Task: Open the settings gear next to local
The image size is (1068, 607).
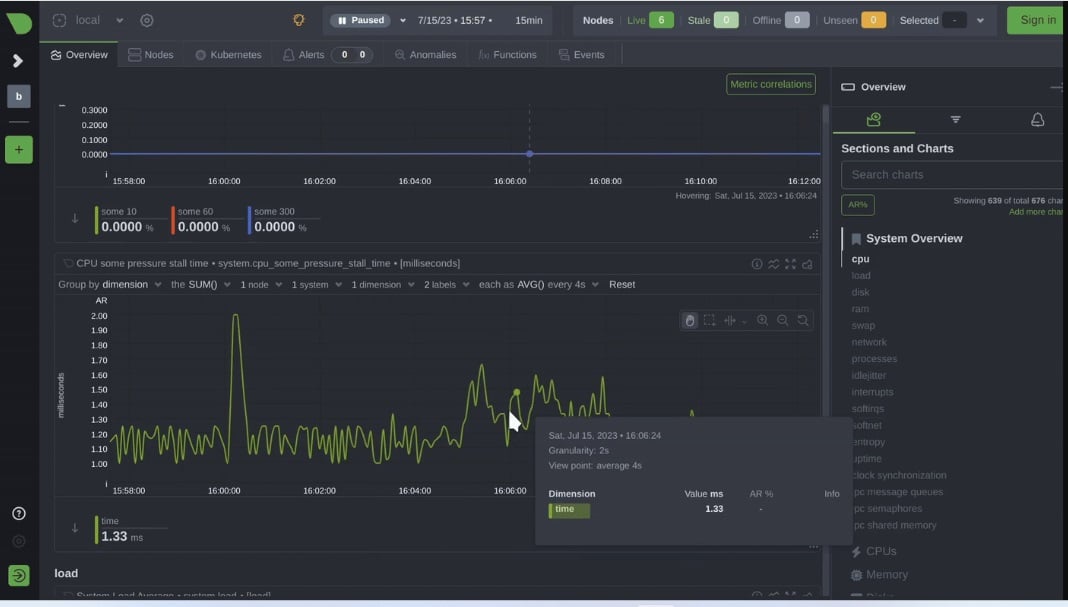Action: click(x=146, y=20)
